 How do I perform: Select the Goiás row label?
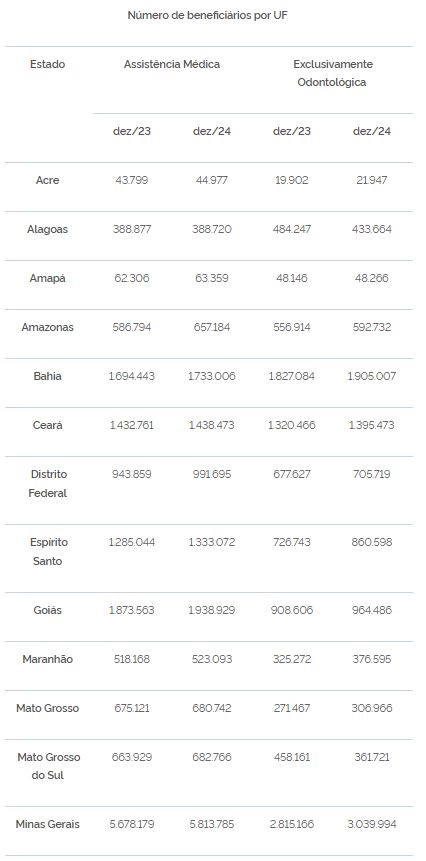[x=47, y=610]
